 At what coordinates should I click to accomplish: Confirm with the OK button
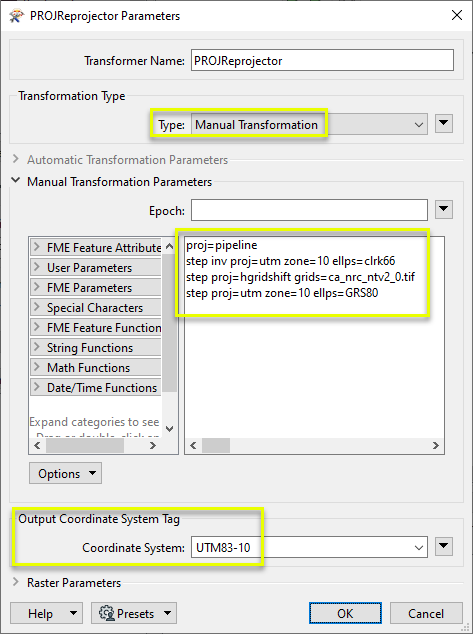345,613
